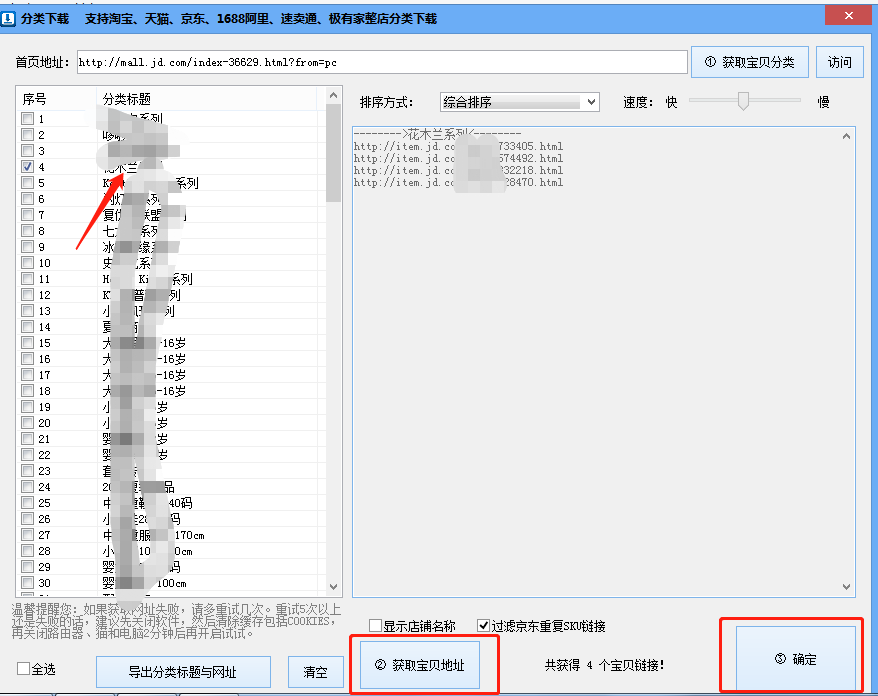
Task: Click the 花木兰系列 header line in results
Action: (437, 134)
